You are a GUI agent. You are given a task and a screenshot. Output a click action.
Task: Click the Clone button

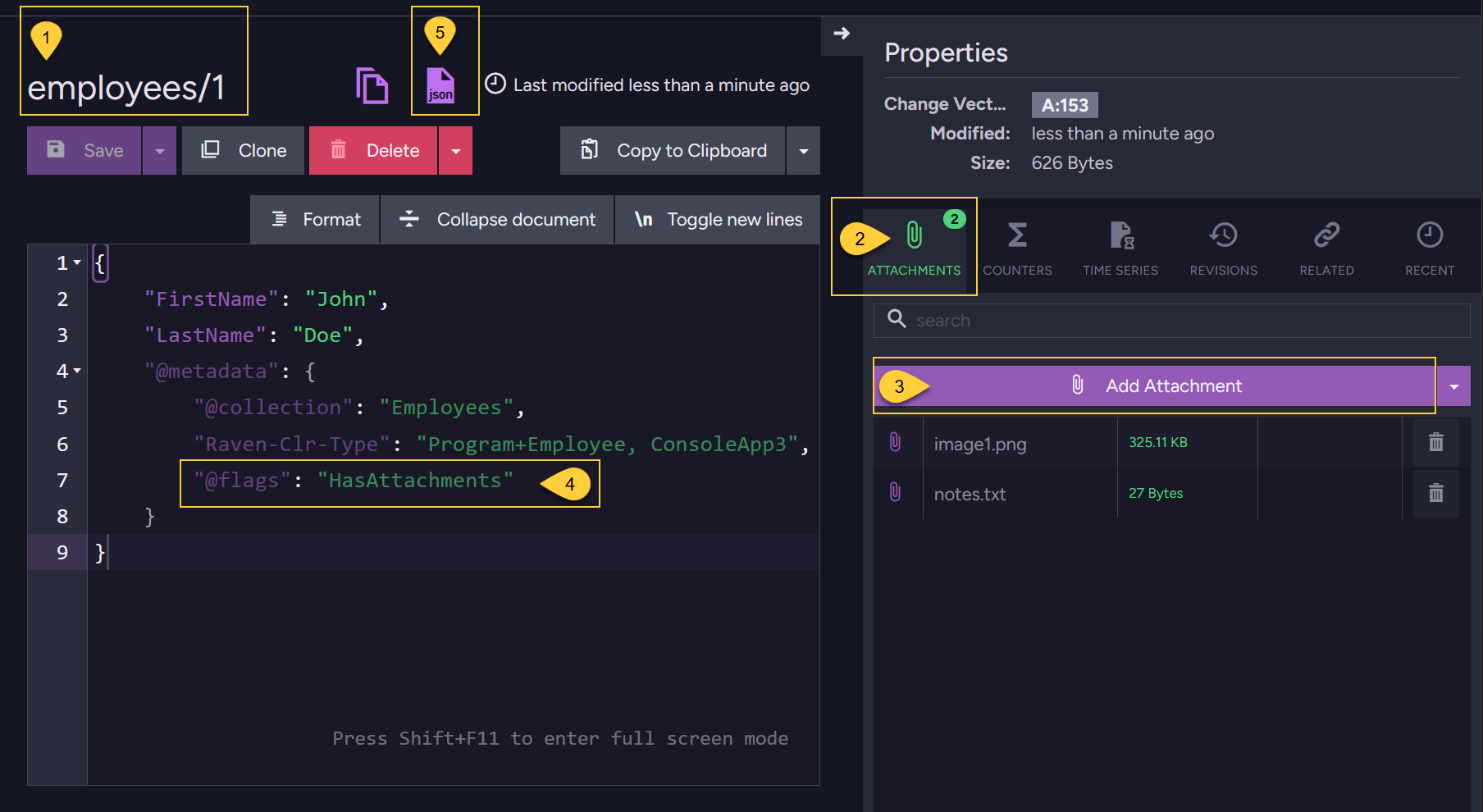pos(244,151)
